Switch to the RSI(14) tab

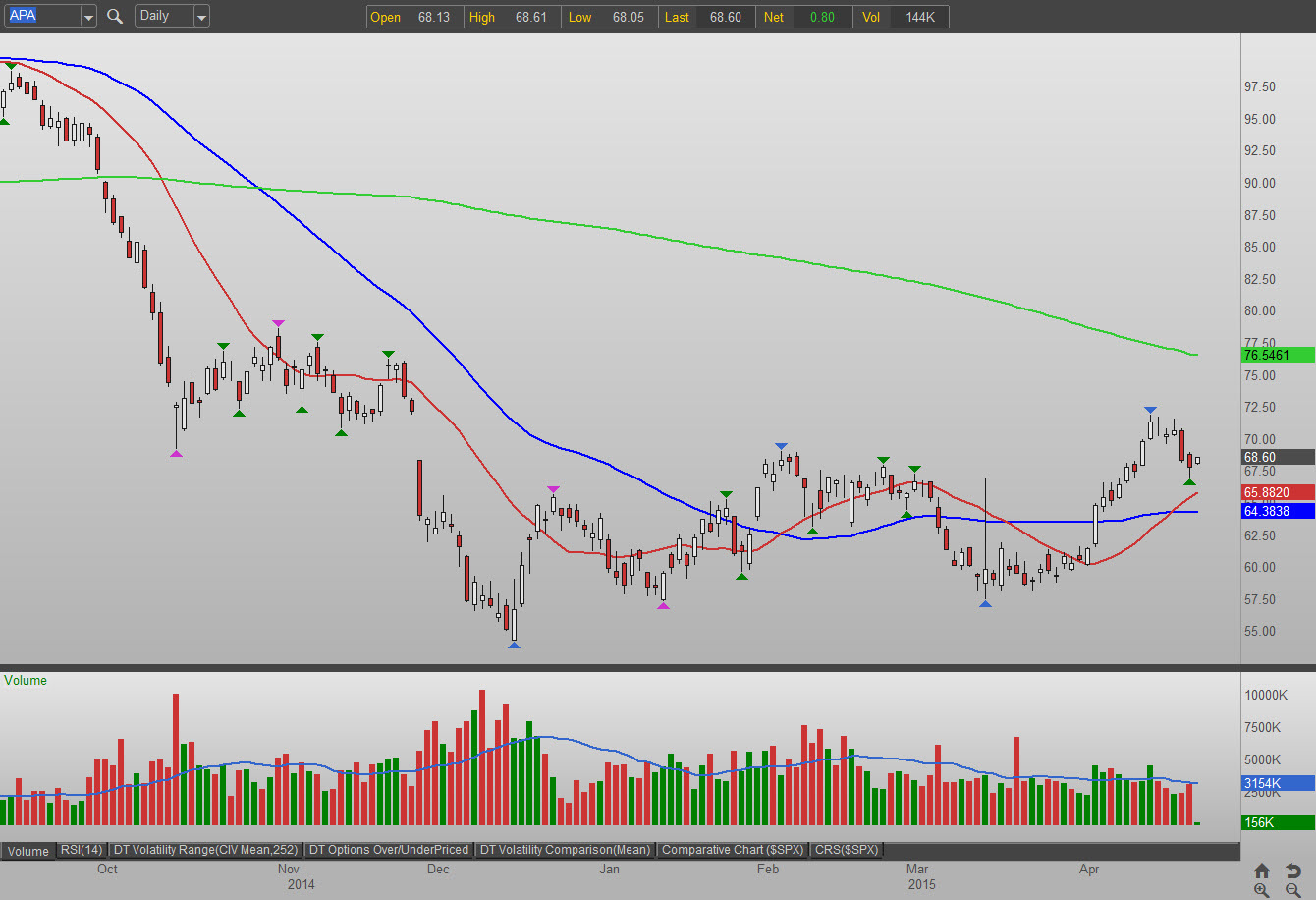coord(82,850)
